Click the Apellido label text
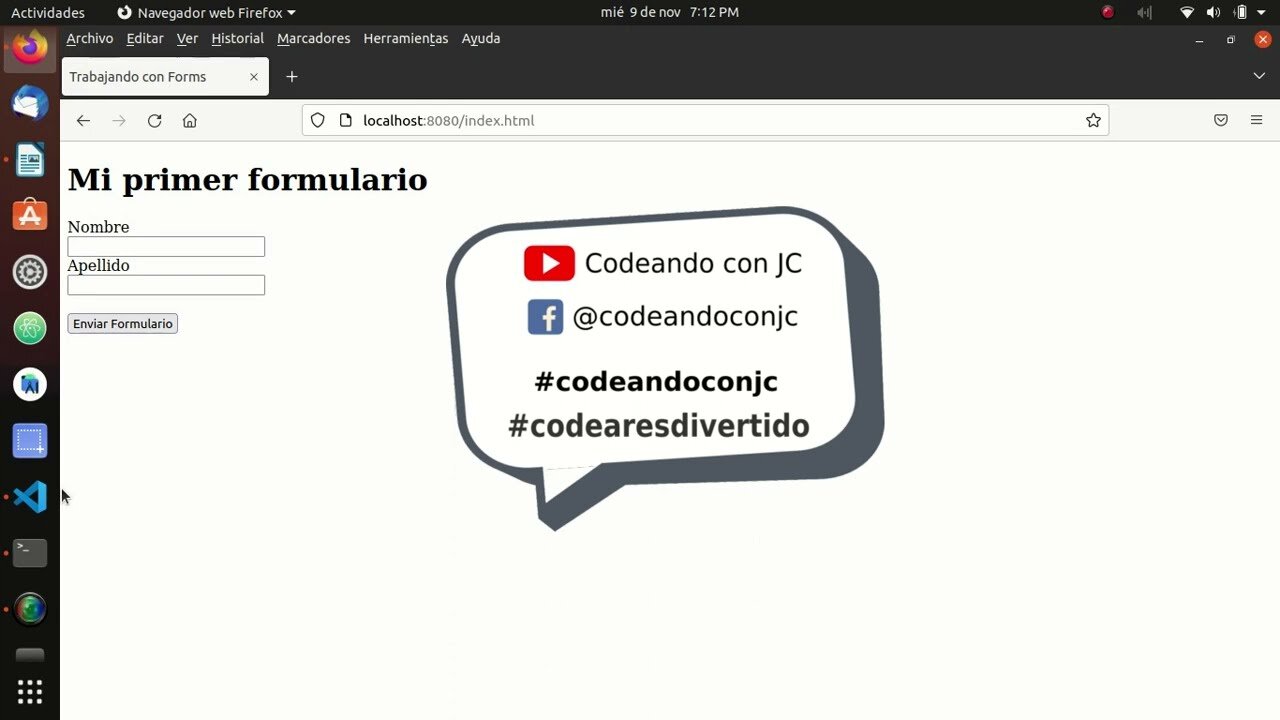Image resolution: width=1280 pixels, height=720 pixels. coord(98,265)
